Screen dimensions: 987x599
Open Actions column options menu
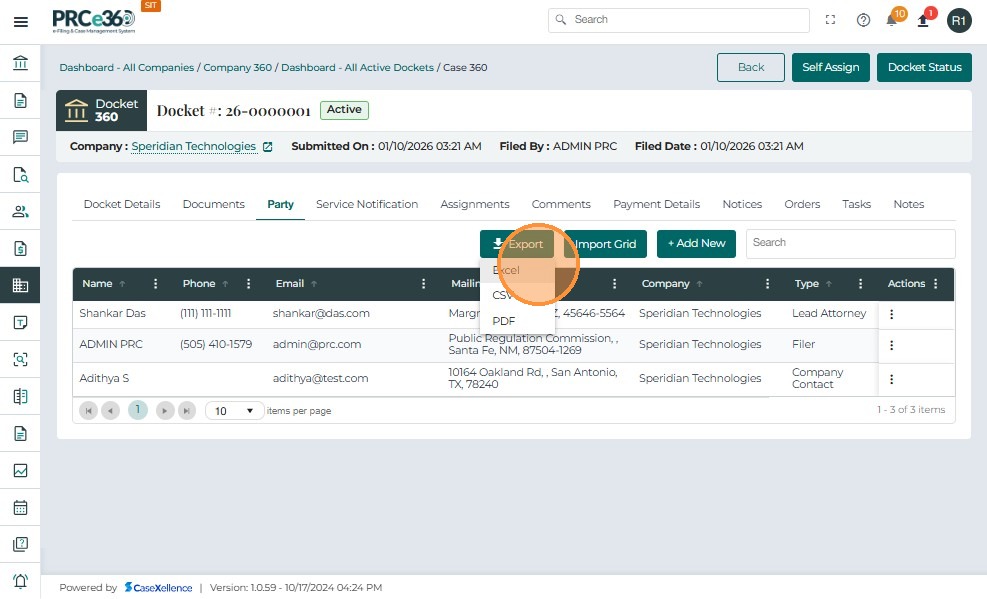(936, 284)
